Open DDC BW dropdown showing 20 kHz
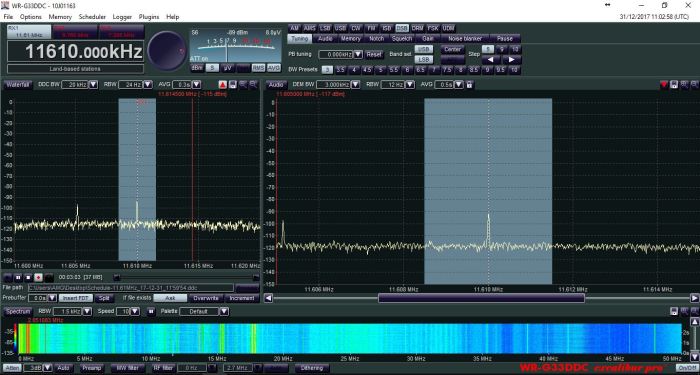Image resolution: width=700 pixels, height=375 pixels. tap(93, 85)
